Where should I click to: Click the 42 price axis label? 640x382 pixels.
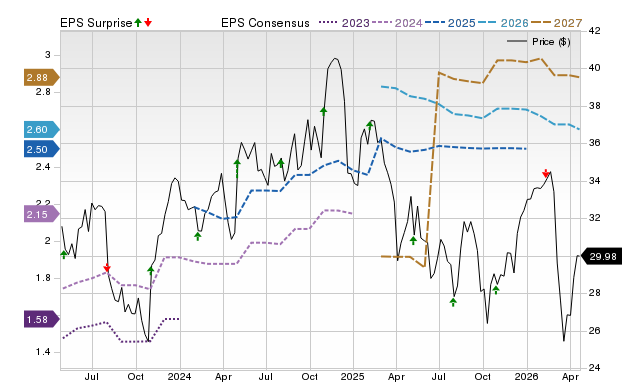click(595, 31)
